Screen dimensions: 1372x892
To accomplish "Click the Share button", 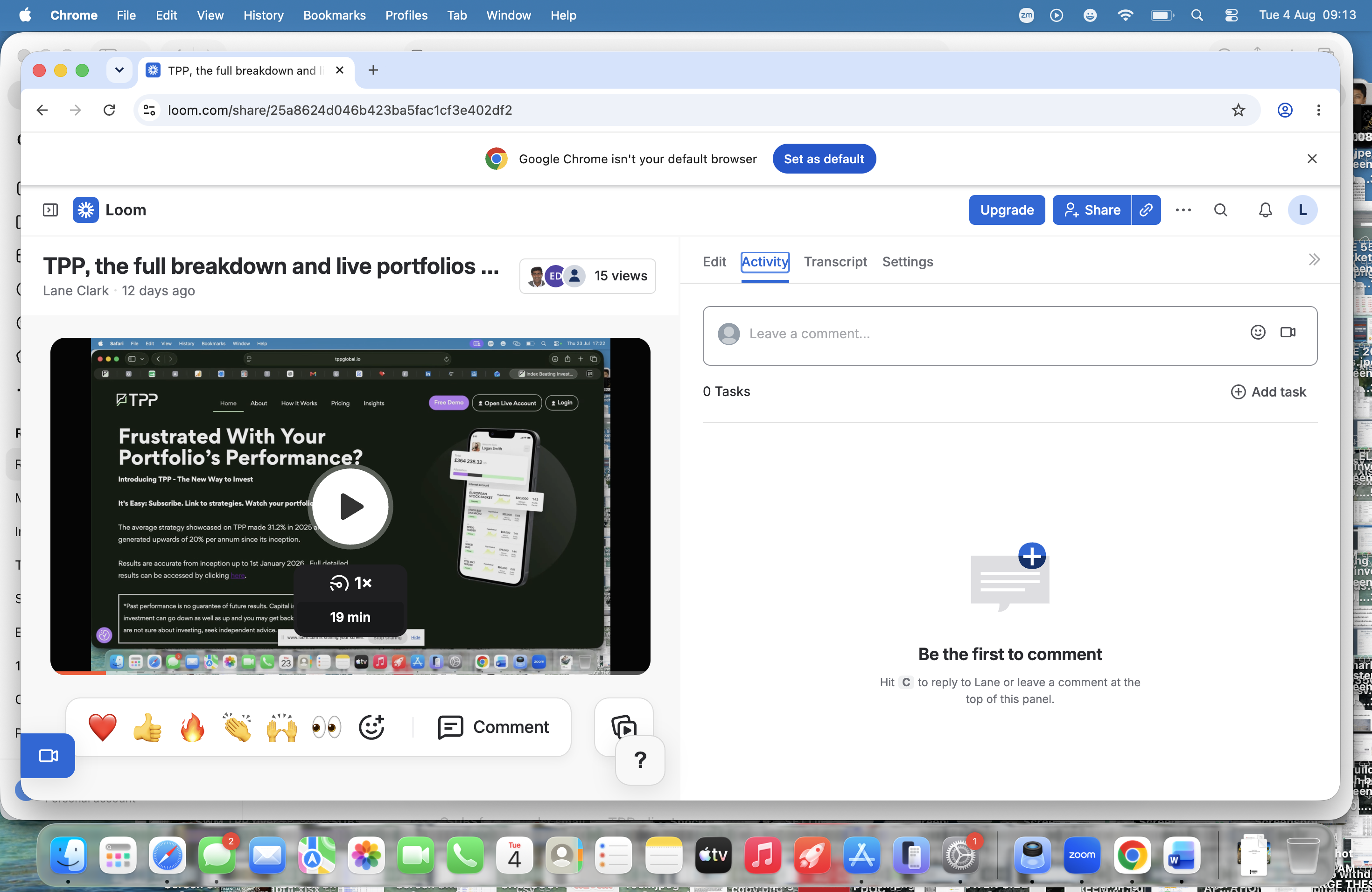I will pos(1092,210).
